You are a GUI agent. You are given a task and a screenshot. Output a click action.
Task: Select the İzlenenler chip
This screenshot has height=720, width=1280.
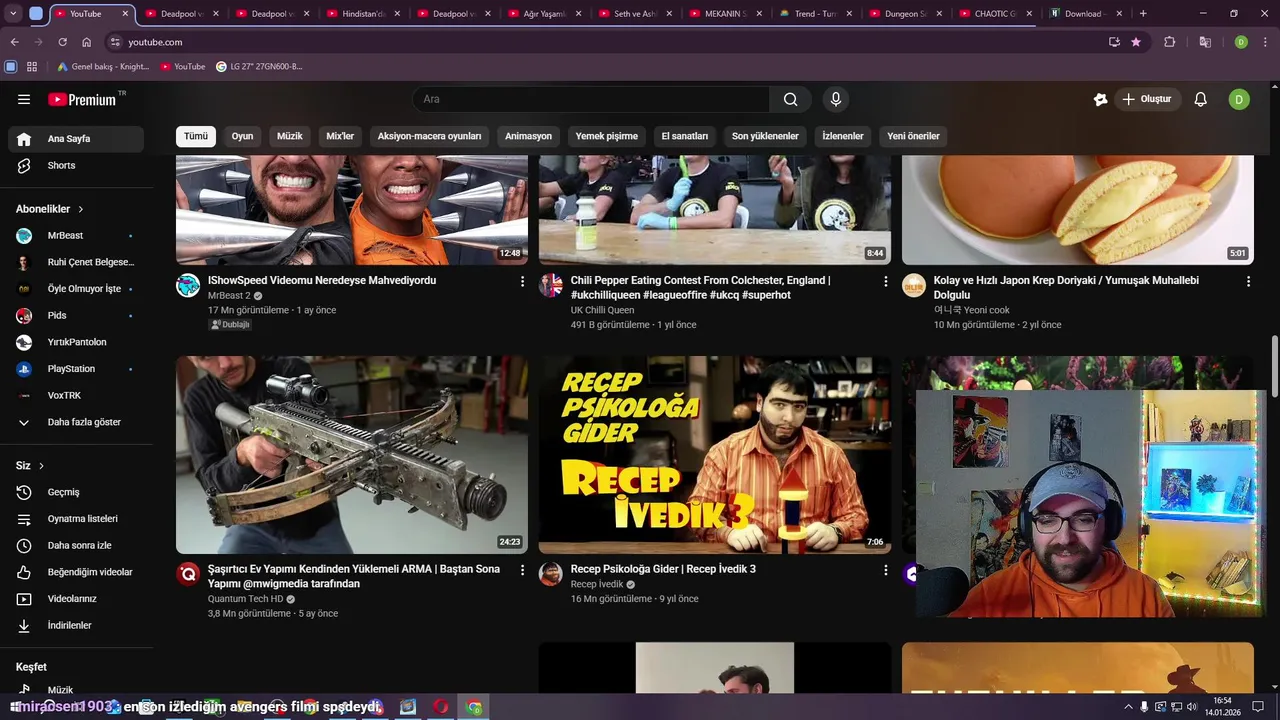(843, 136)
